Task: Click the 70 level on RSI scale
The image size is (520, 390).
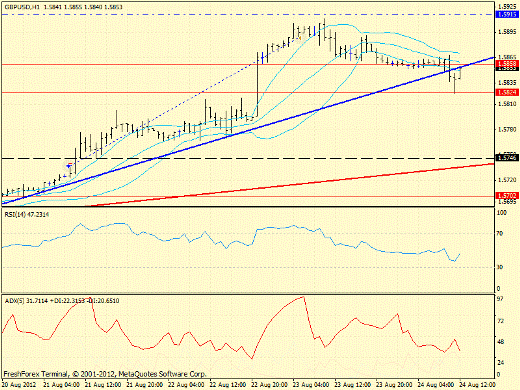Action: (500, 234)
